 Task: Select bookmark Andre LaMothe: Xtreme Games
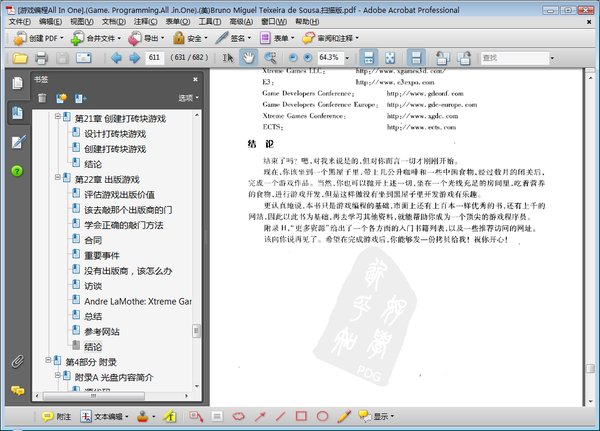pyautogui.click(x=138, y=301)
